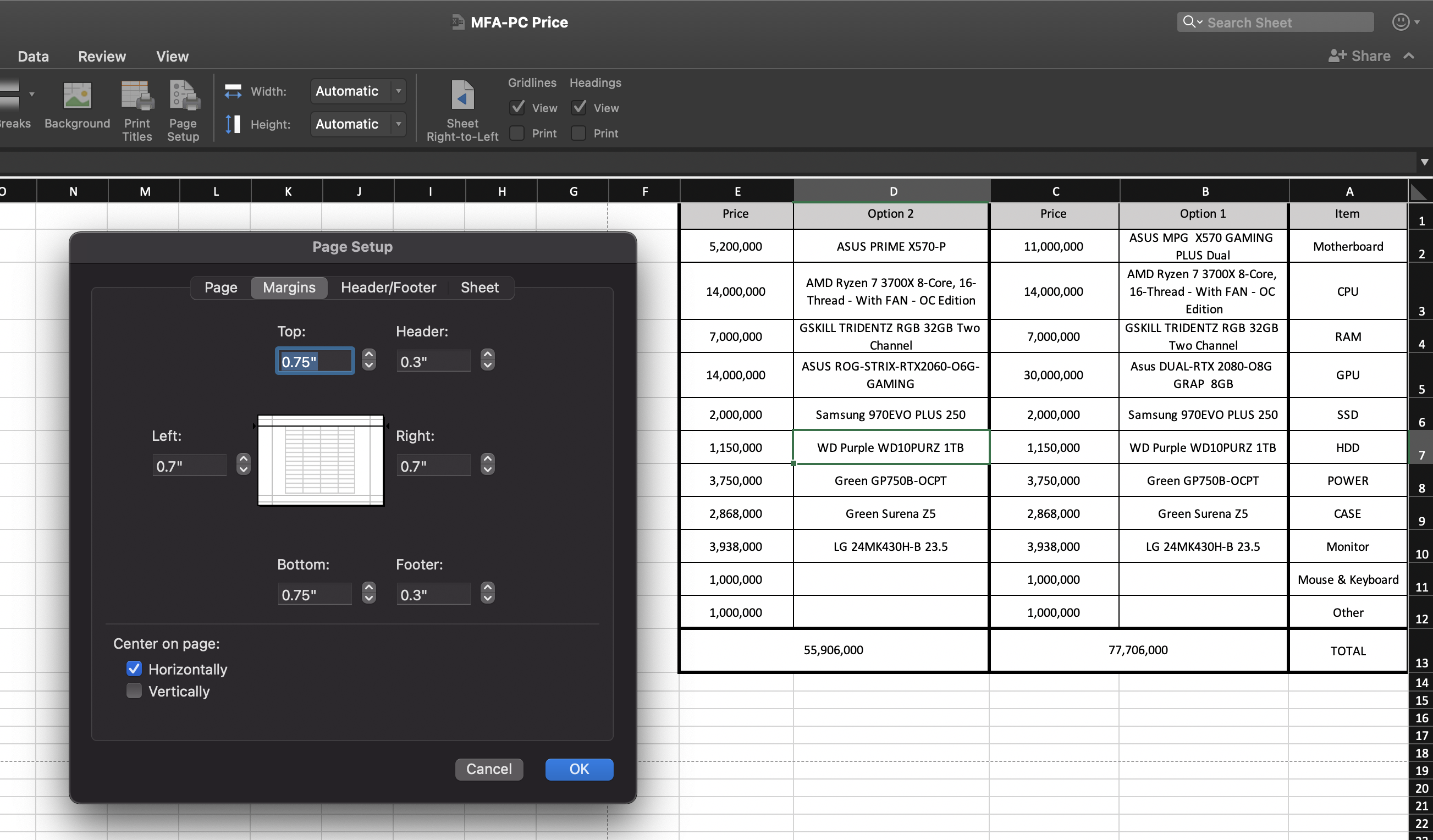Open the Width Automatic dropdown

pyautogui.click(x=398, y=91)
